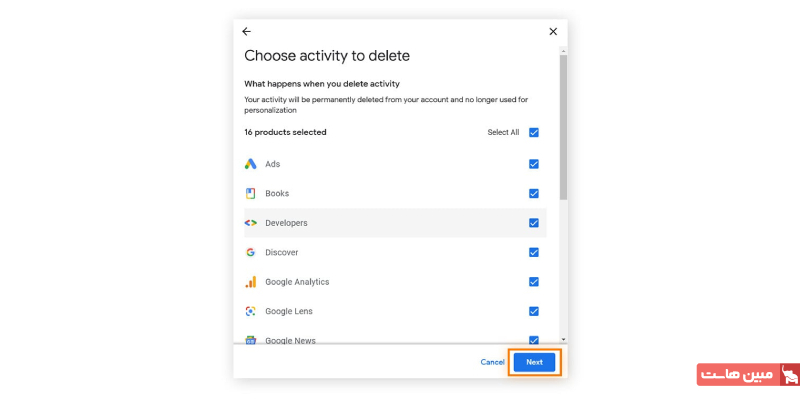Deselect the Developers checkbox

(534, 223)
